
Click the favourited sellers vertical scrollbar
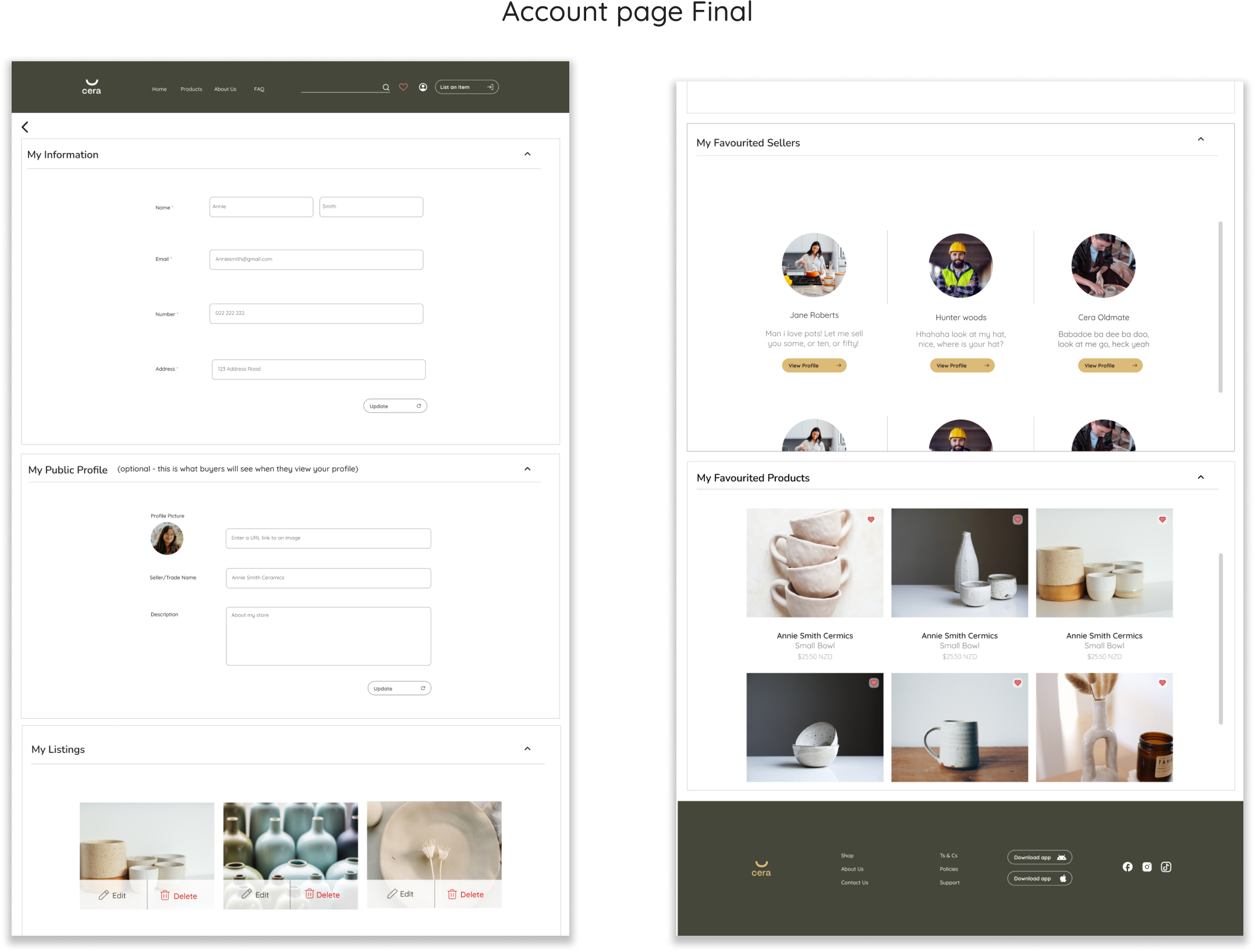(x=1220, y=307)
